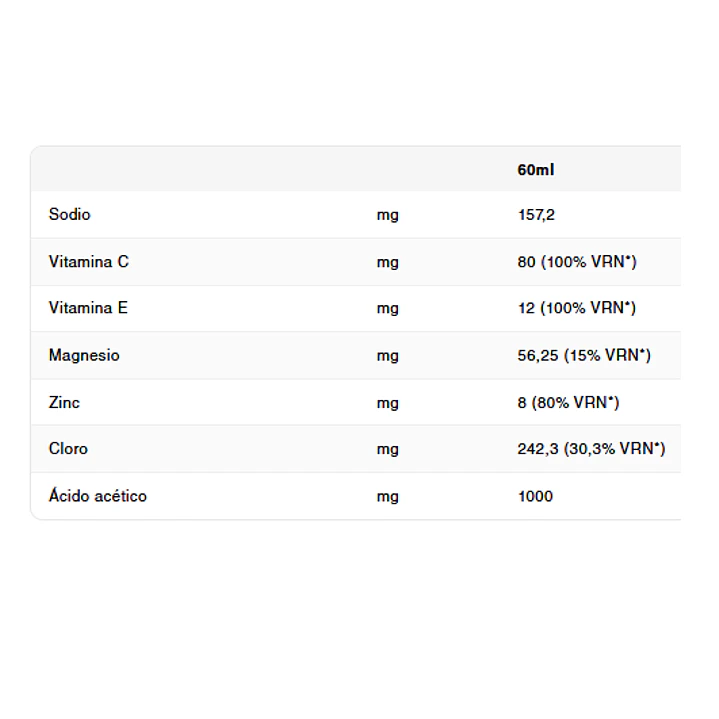Click the 12 (100% VRN*) value

[577, 308]
